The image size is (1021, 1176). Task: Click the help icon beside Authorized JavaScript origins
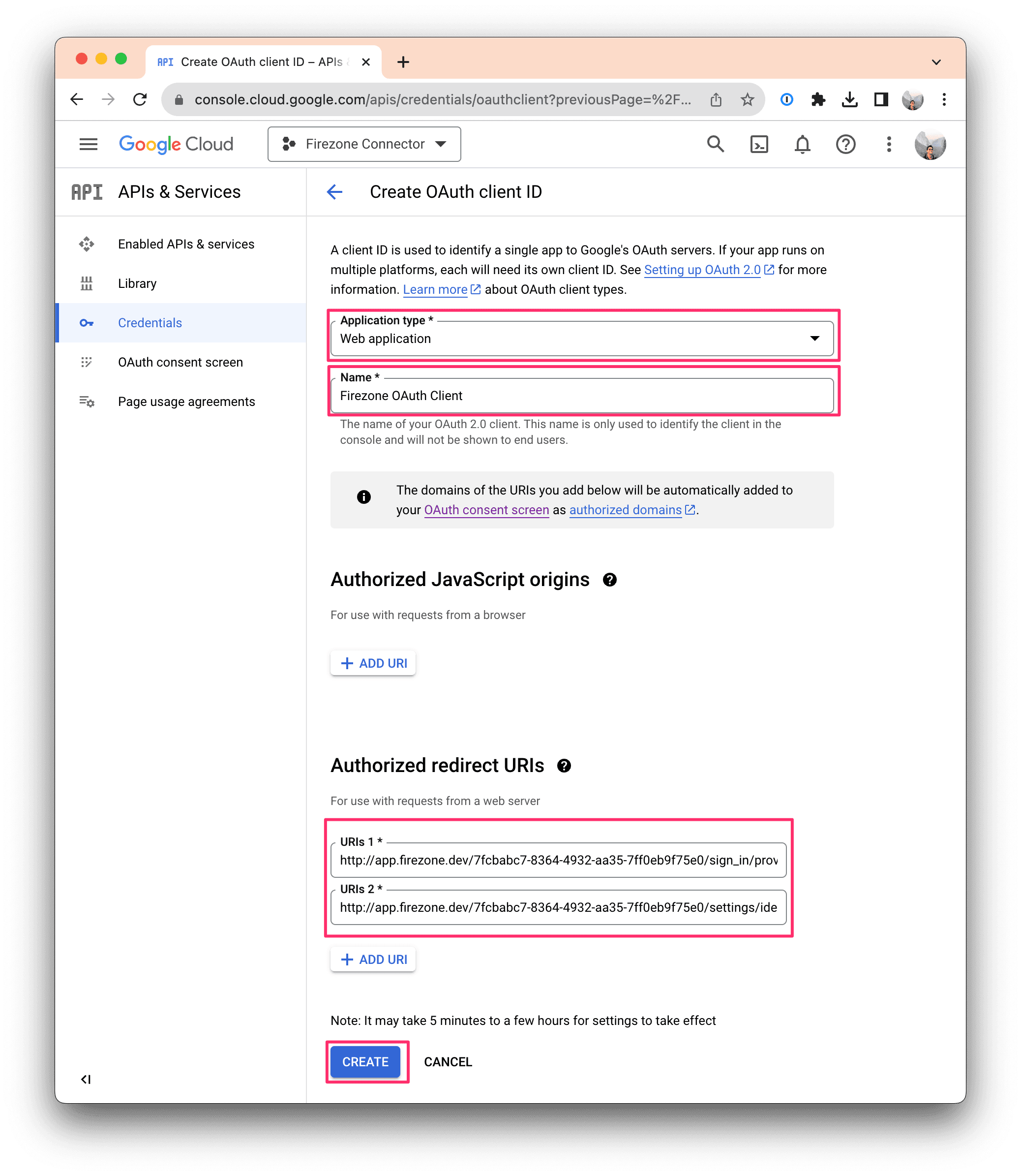[x=610, y=580]
